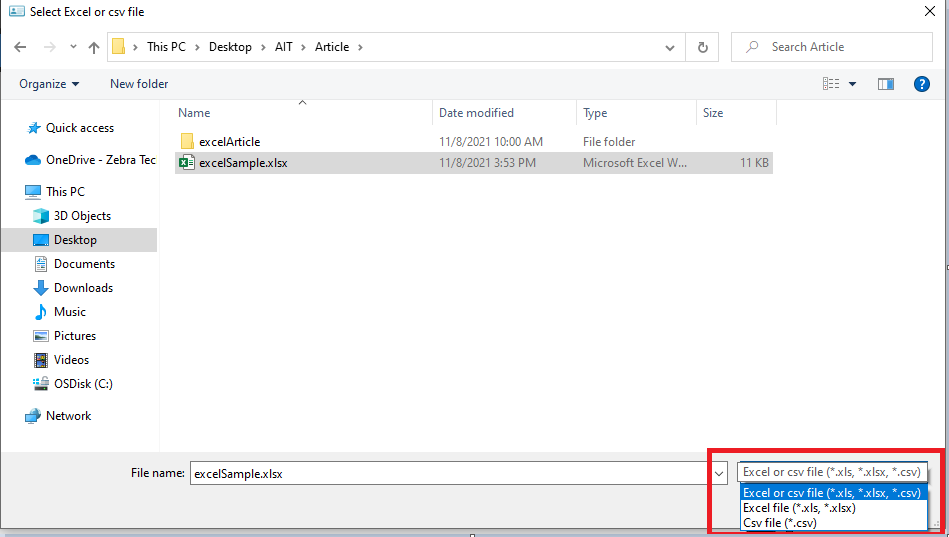Expand chevron after Desktop in path
This screenshot has height=537, width=949.
pyautogui.click(x=263, y=47)
